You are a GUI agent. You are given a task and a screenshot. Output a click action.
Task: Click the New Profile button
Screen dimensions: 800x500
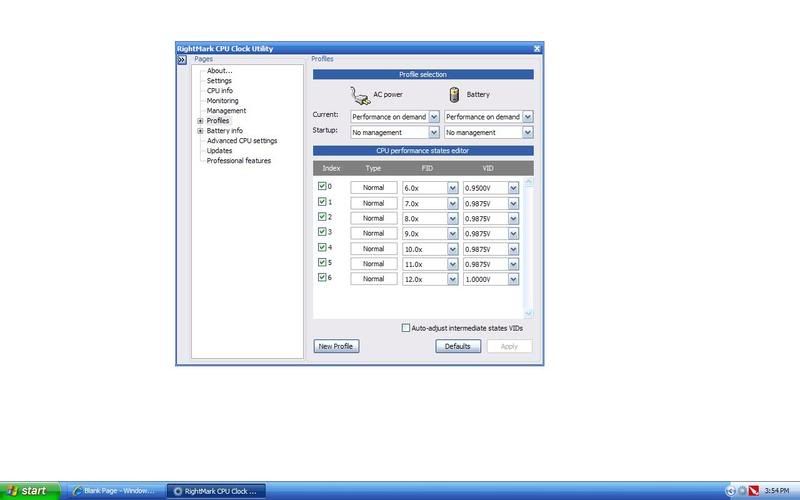point(336,346)
